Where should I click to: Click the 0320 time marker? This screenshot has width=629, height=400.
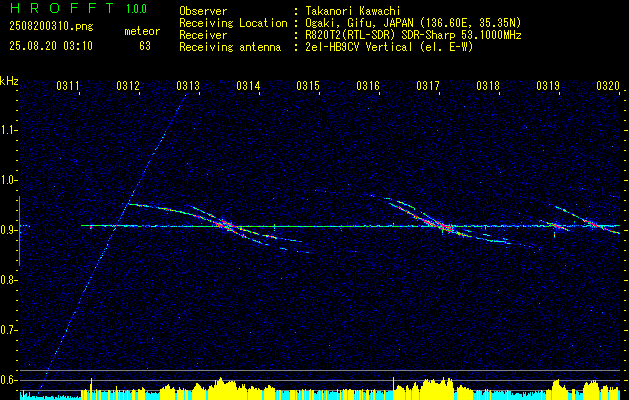608,86
